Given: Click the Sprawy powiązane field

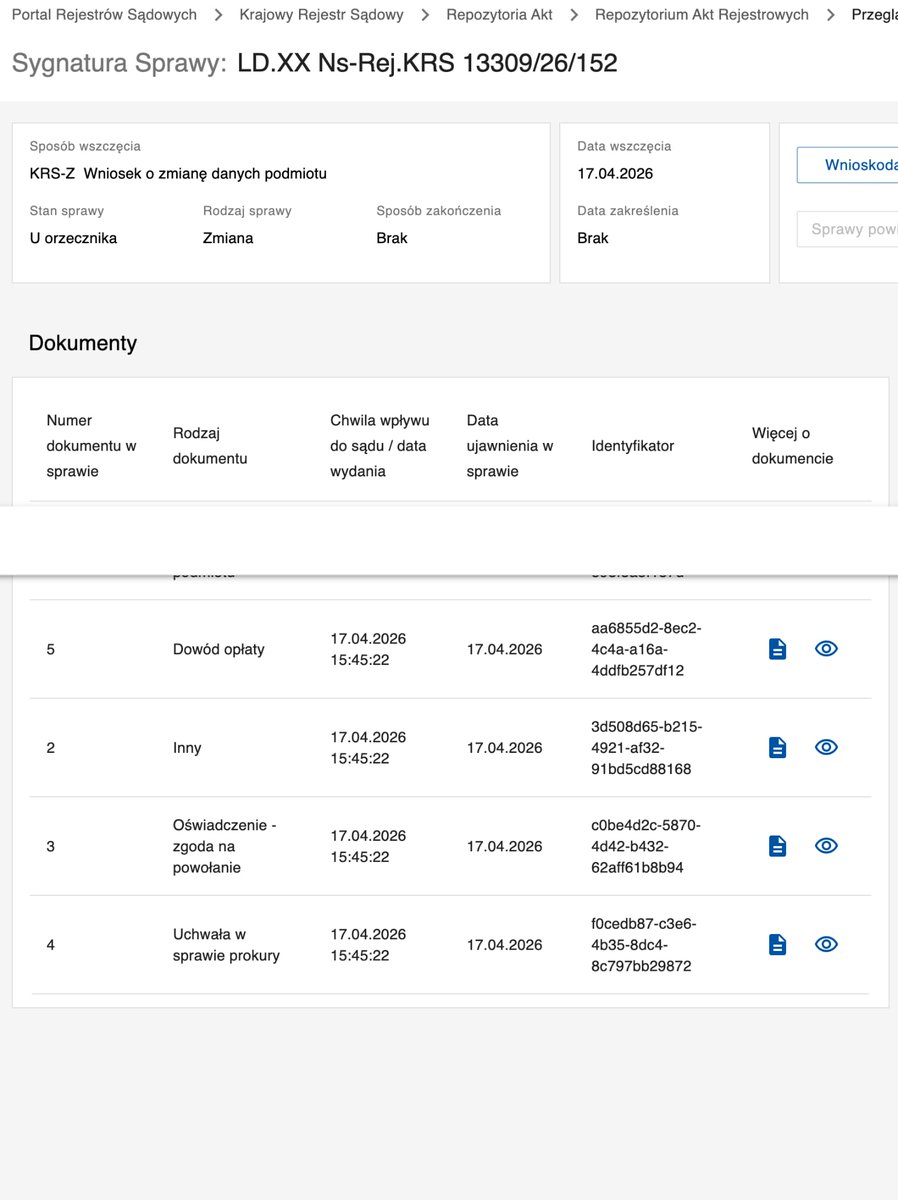Looking at the screenshot, I should pyautogui.click(x=847, y=229).
